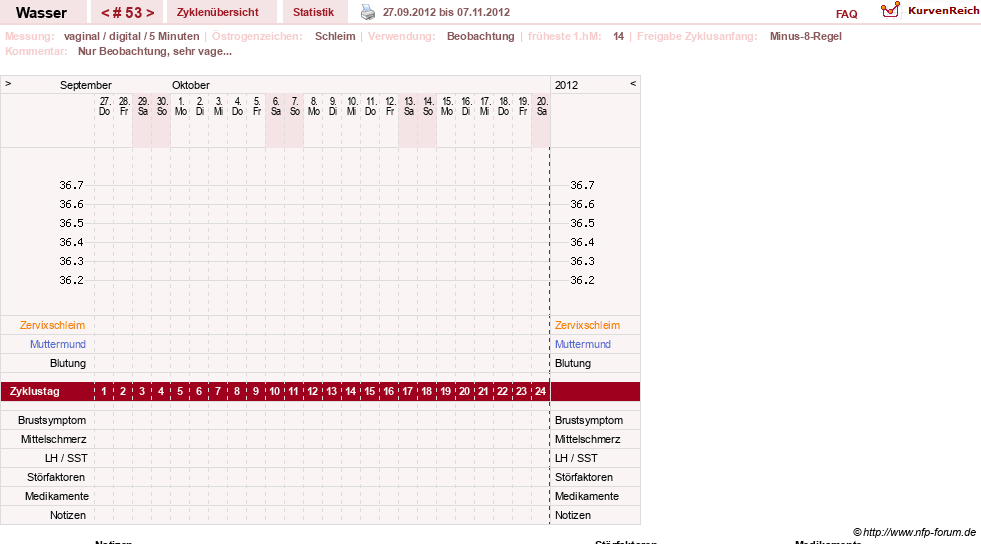Click the left Notizen row label

pyautogui.click(x=68, y=515)
